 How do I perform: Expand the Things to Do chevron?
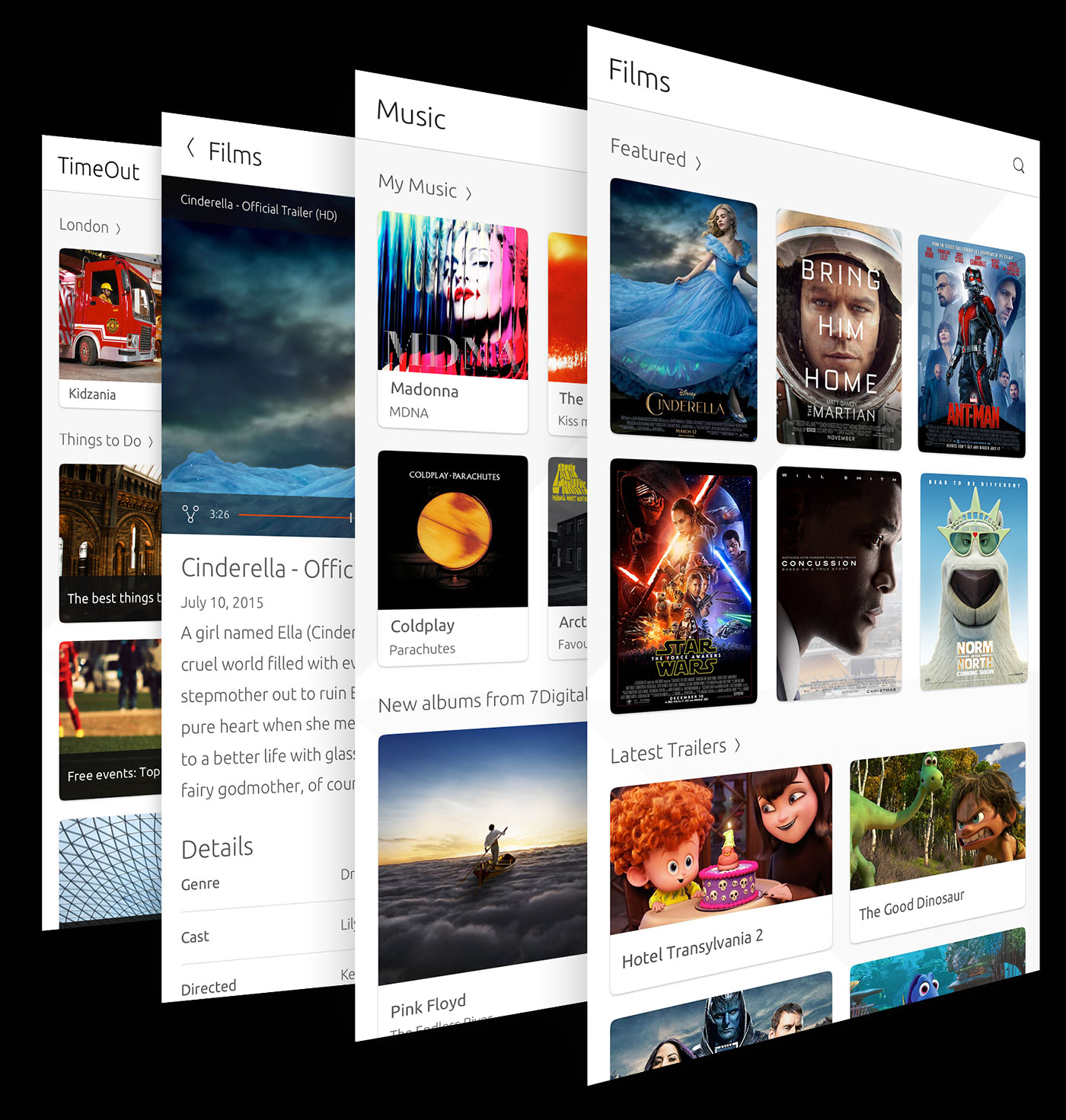click(150, 442)
